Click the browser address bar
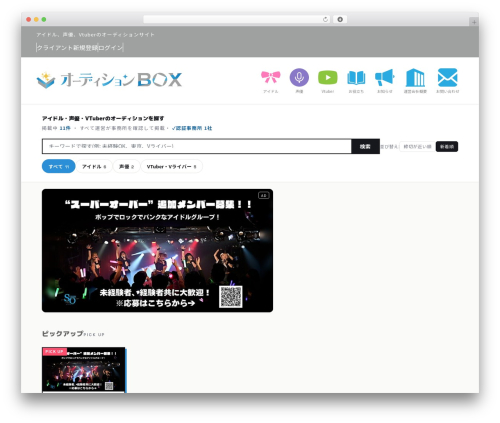500x423 pixels. coord(236,19)
